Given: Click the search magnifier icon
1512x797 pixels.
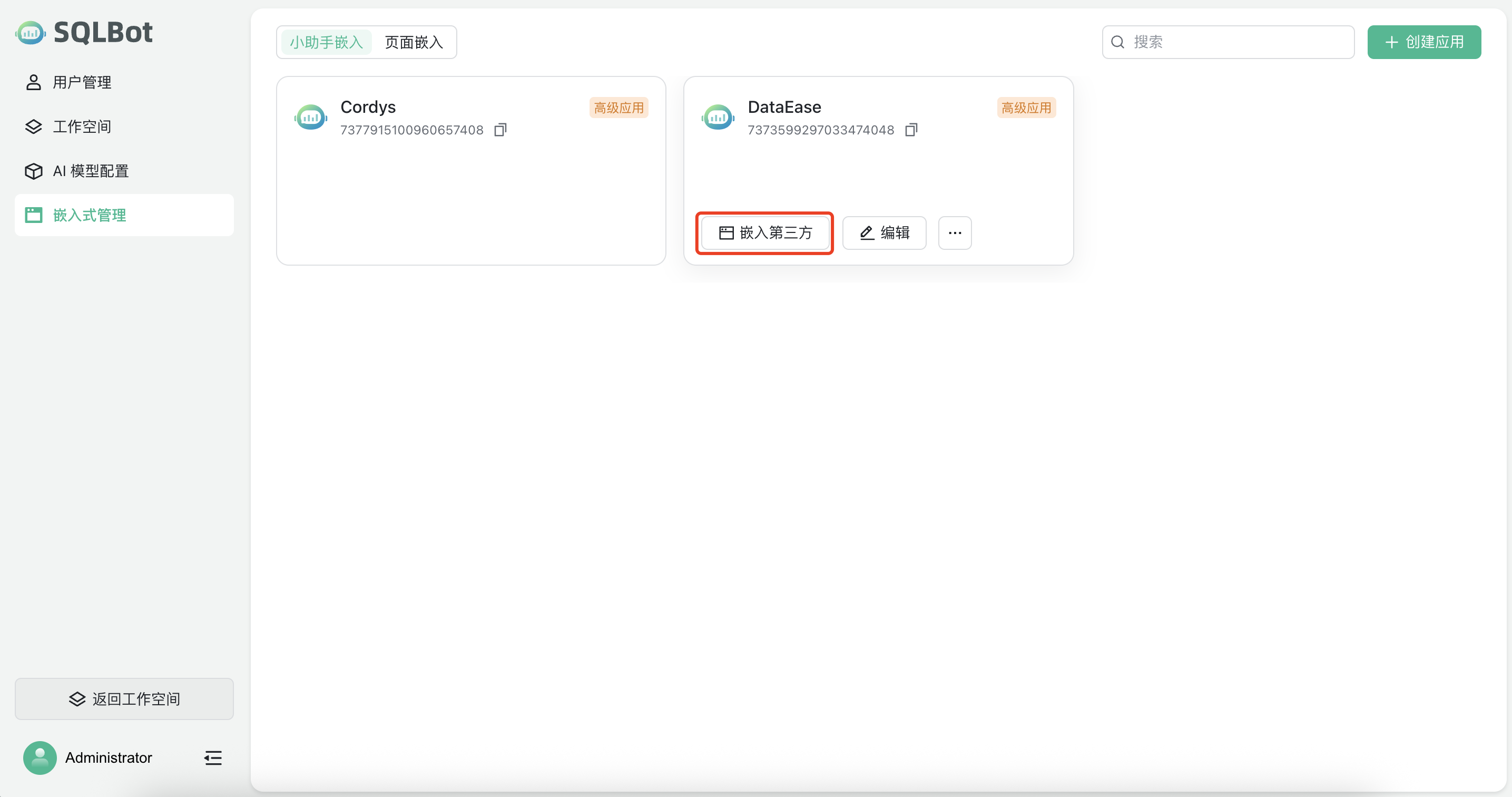Looking at the screenshot, I should 1118,42.
